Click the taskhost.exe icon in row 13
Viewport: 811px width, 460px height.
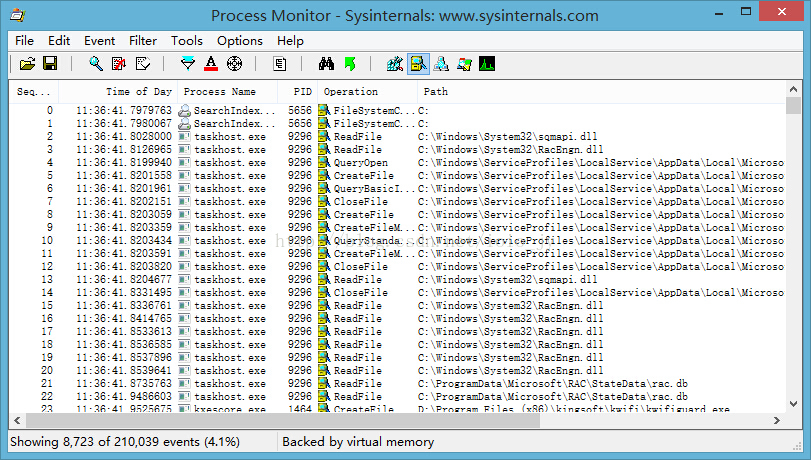tap(184, 279)
